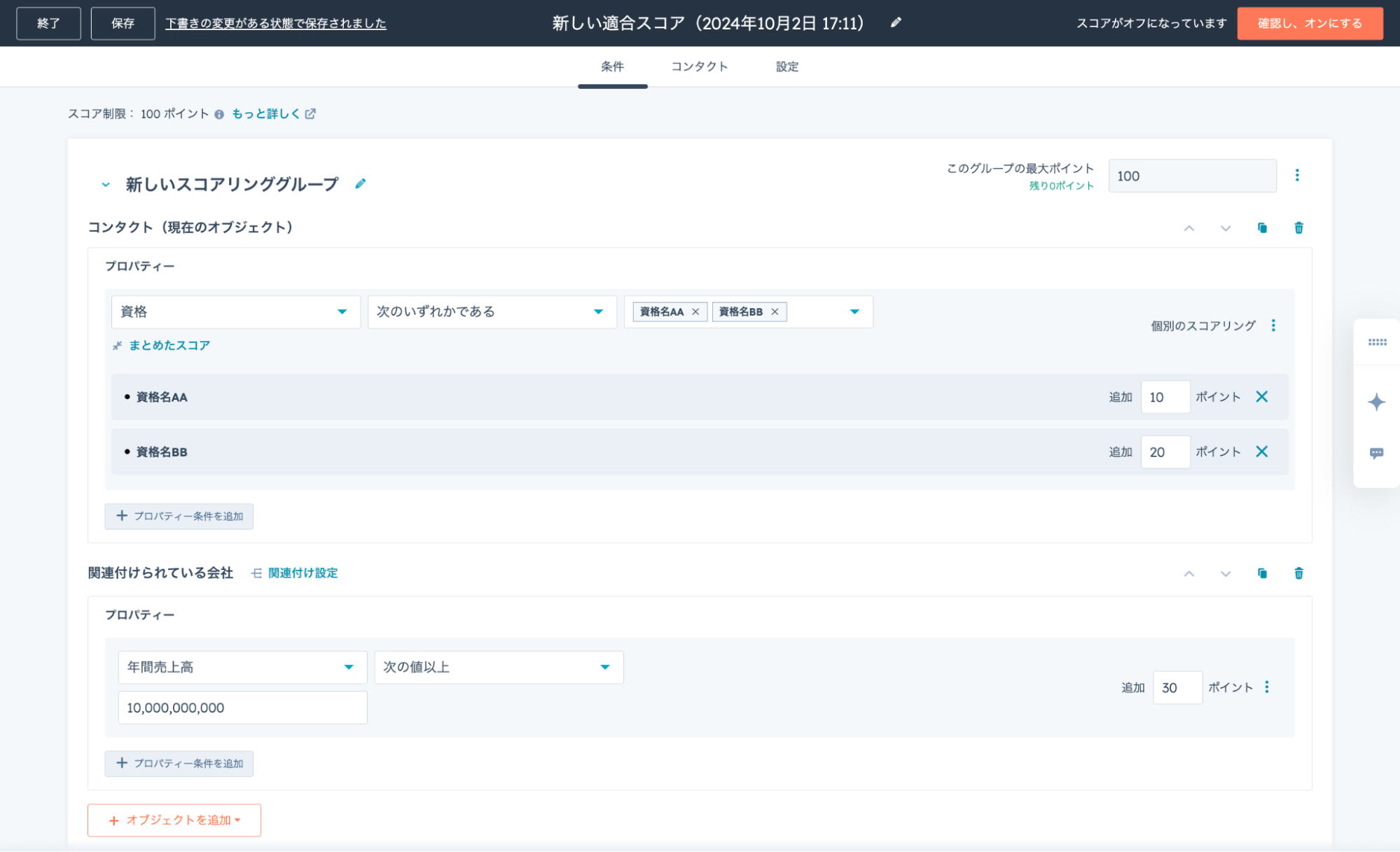Open the grid apps icon in side panel
Image resolution: width=1400 pixels, height=852 pixels.
pos(1377,342)
